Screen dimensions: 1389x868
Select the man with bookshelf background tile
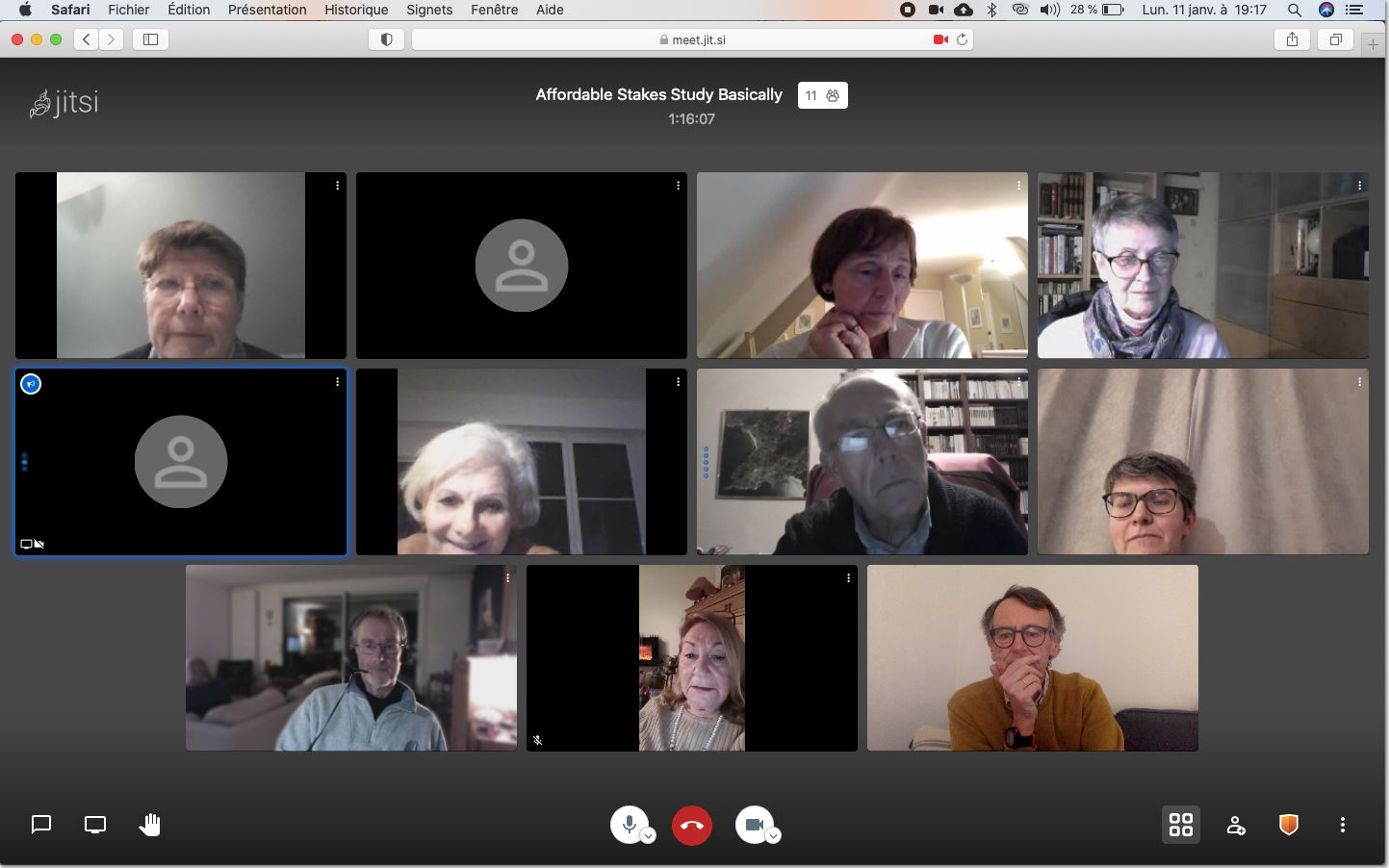(862, 462)
